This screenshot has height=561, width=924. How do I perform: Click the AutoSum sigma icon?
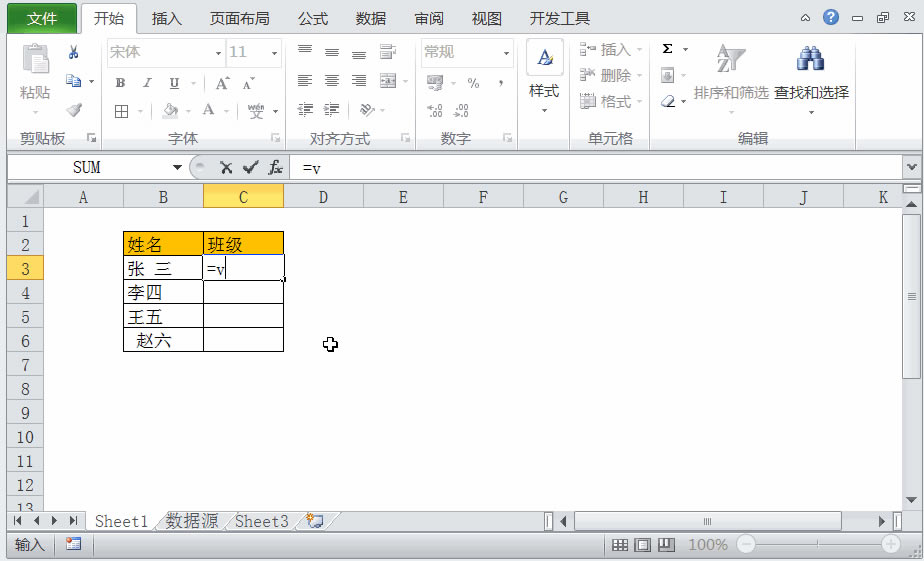(x=667, y=49)
